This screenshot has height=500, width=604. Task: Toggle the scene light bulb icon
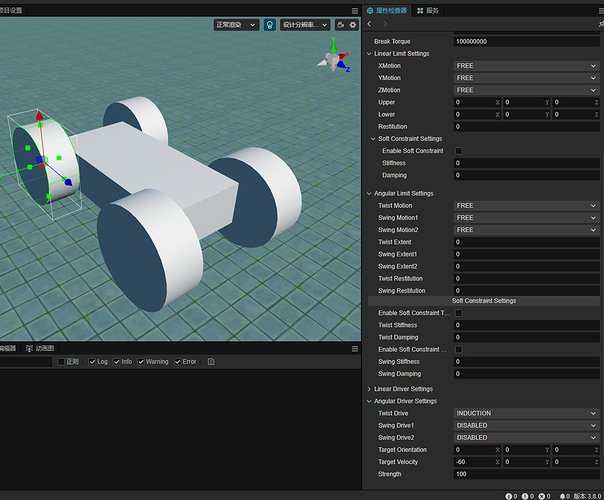tap(270, 24)
